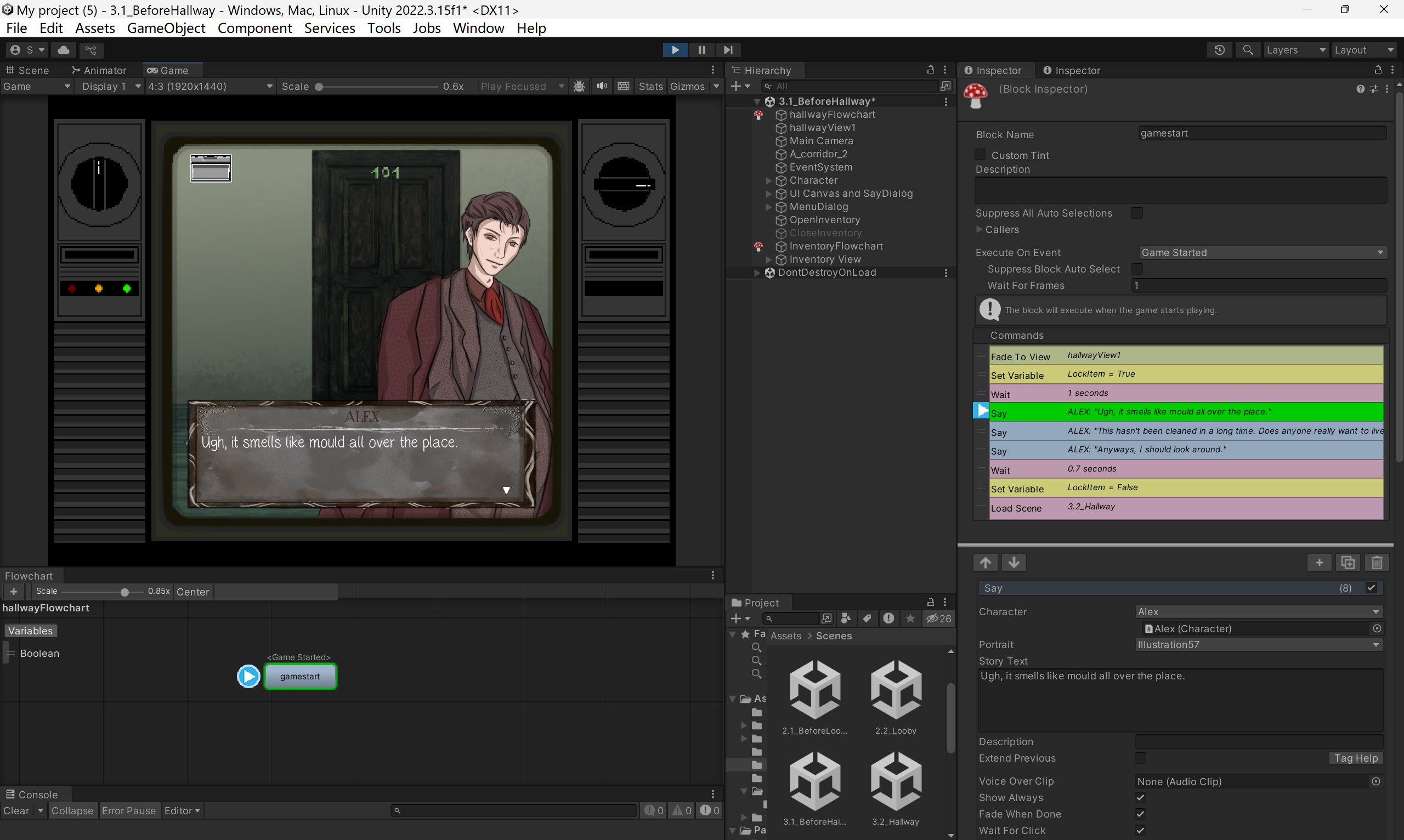Lock the Inspector panel

tap(1378, 70)
